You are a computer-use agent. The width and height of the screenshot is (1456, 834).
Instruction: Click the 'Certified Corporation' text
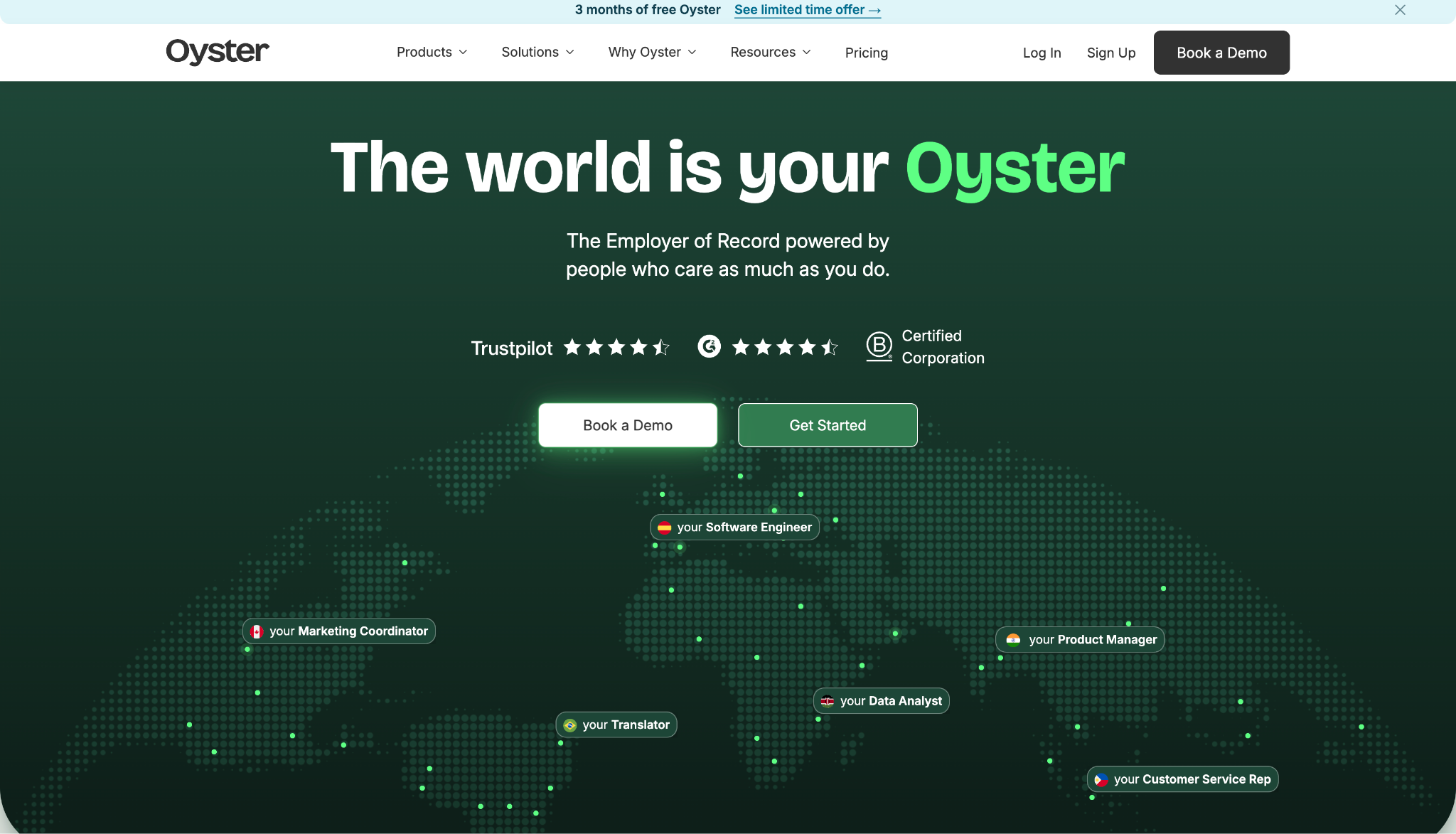[x=943, y=347]
